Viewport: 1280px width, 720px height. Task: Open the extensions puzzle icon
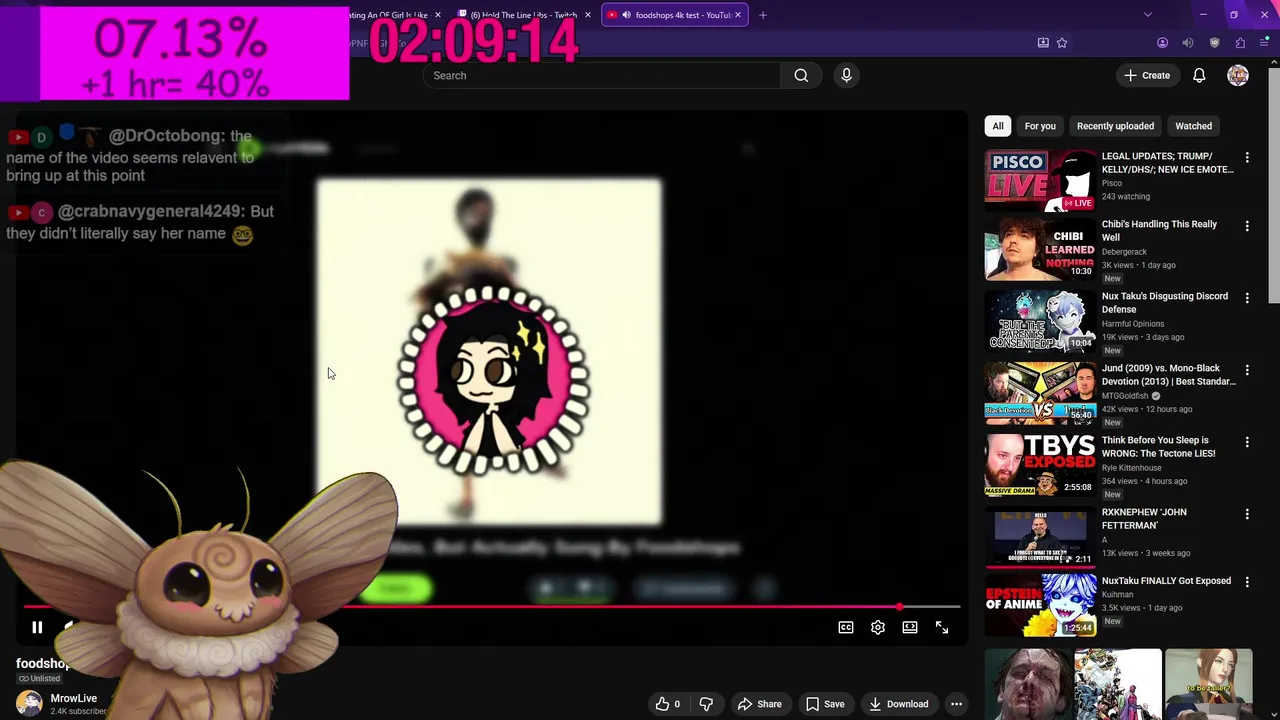pos(1240,43)
